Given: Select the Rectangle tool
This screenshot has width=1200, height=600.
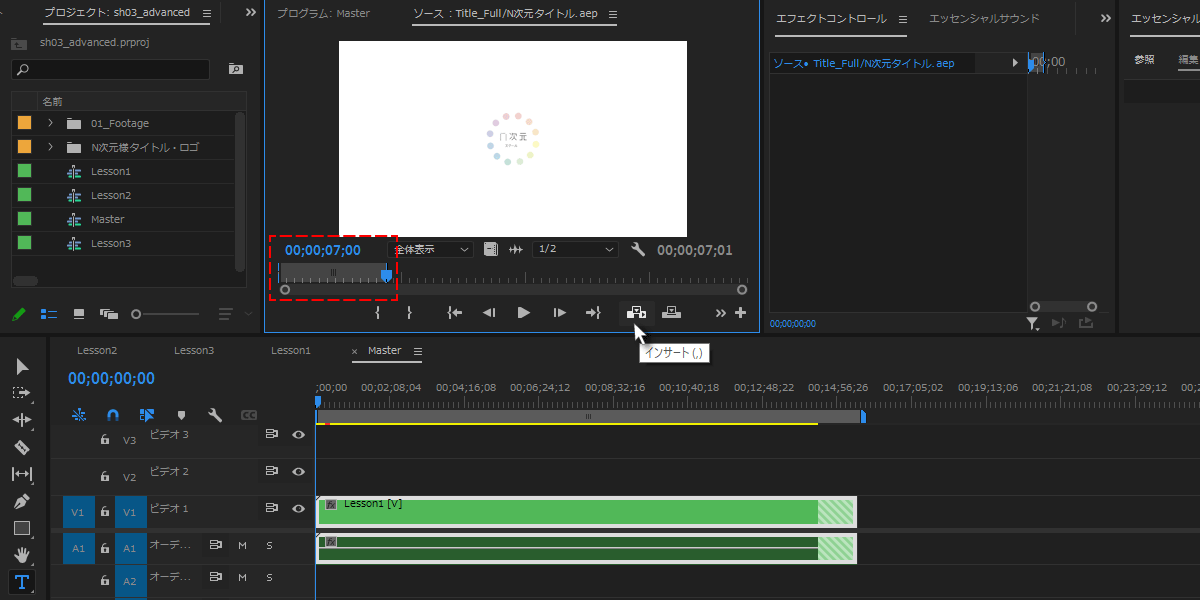Looking at the screenshot, I should pos(22,528).
